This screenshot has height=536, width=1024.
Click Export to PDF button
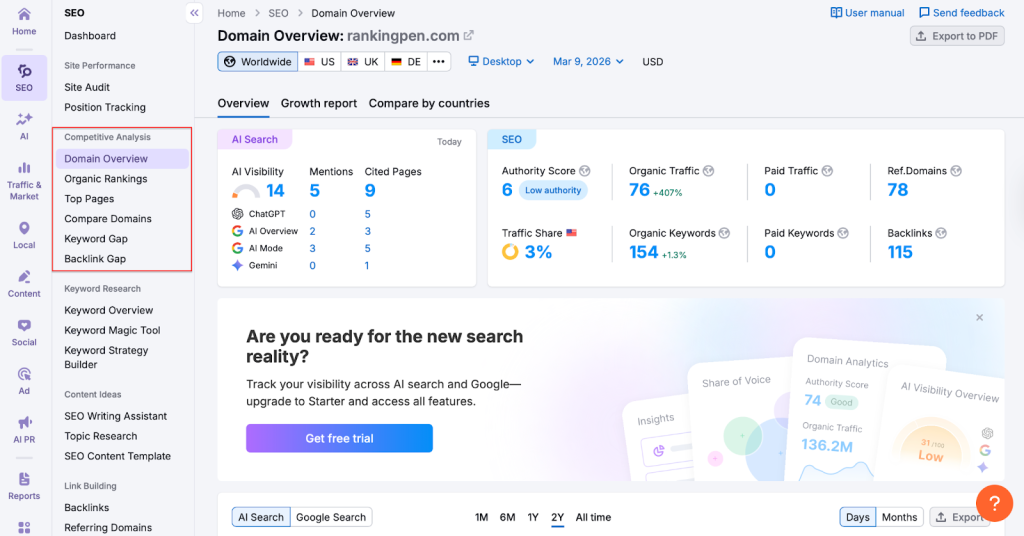(x=957, y=36)
